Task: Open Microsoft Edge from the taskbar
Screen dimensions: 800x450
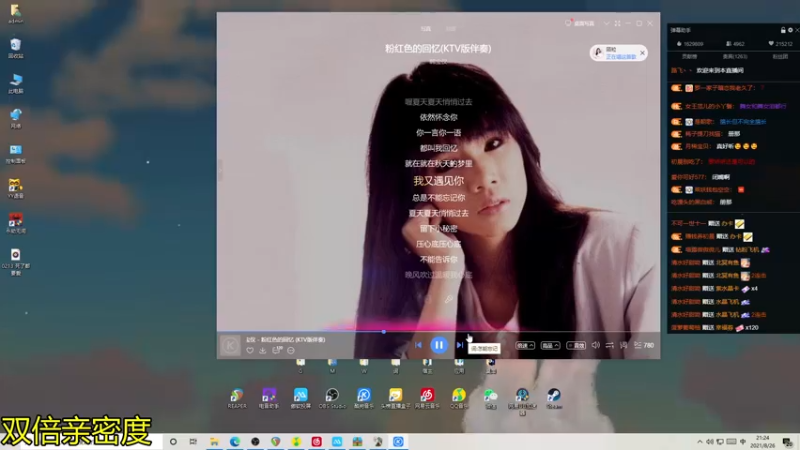Action: click(x=235, y=442)
